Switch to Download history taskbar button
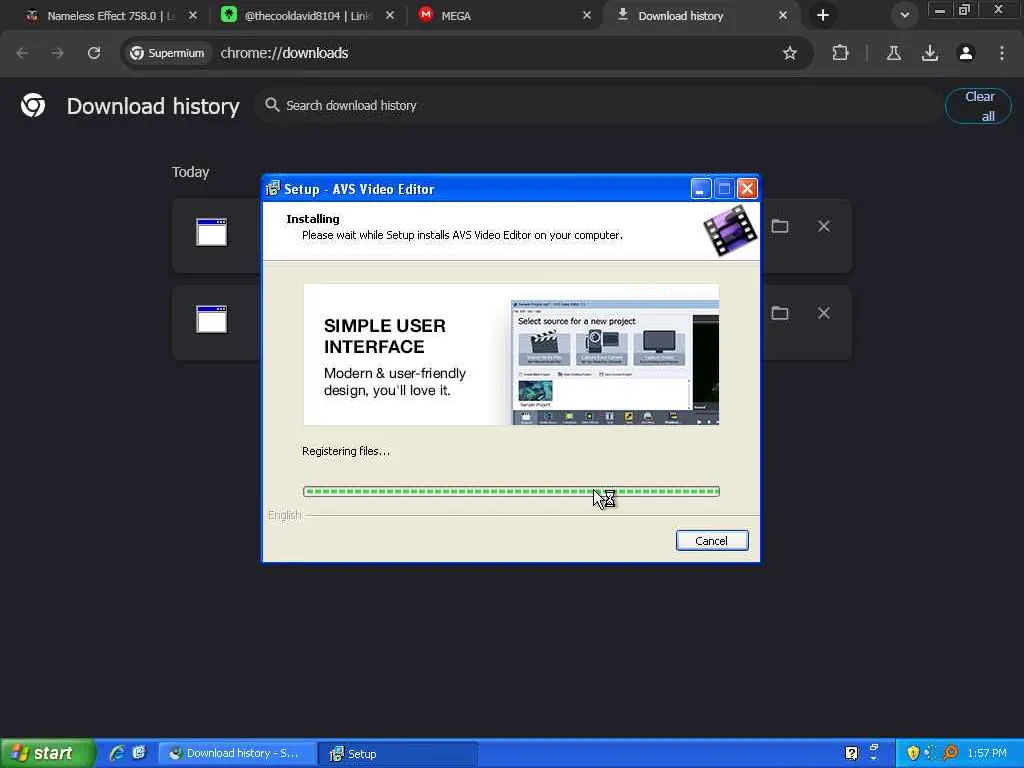 click(x=238, y=754)
